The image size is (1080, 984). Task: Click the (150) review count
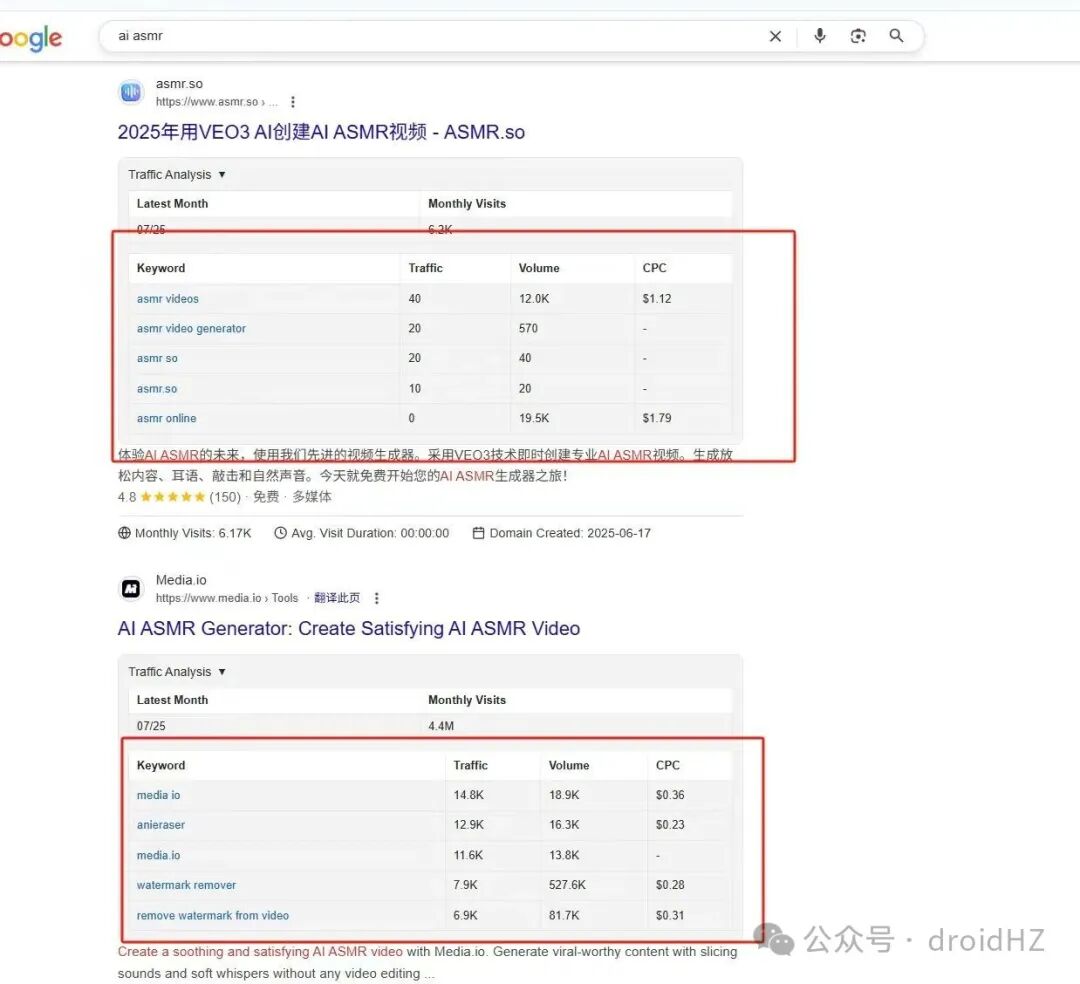[225, 496]
